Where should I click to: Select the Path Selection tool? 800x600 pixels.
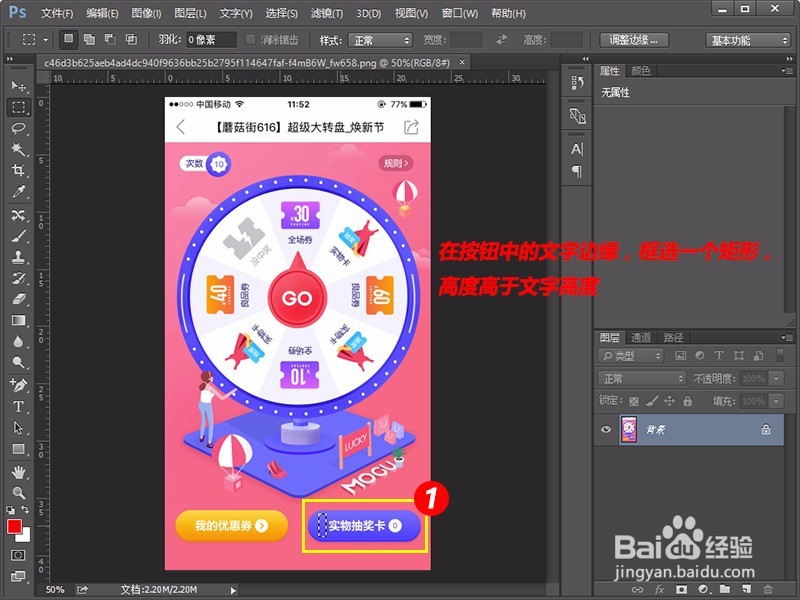pos(18,428)
